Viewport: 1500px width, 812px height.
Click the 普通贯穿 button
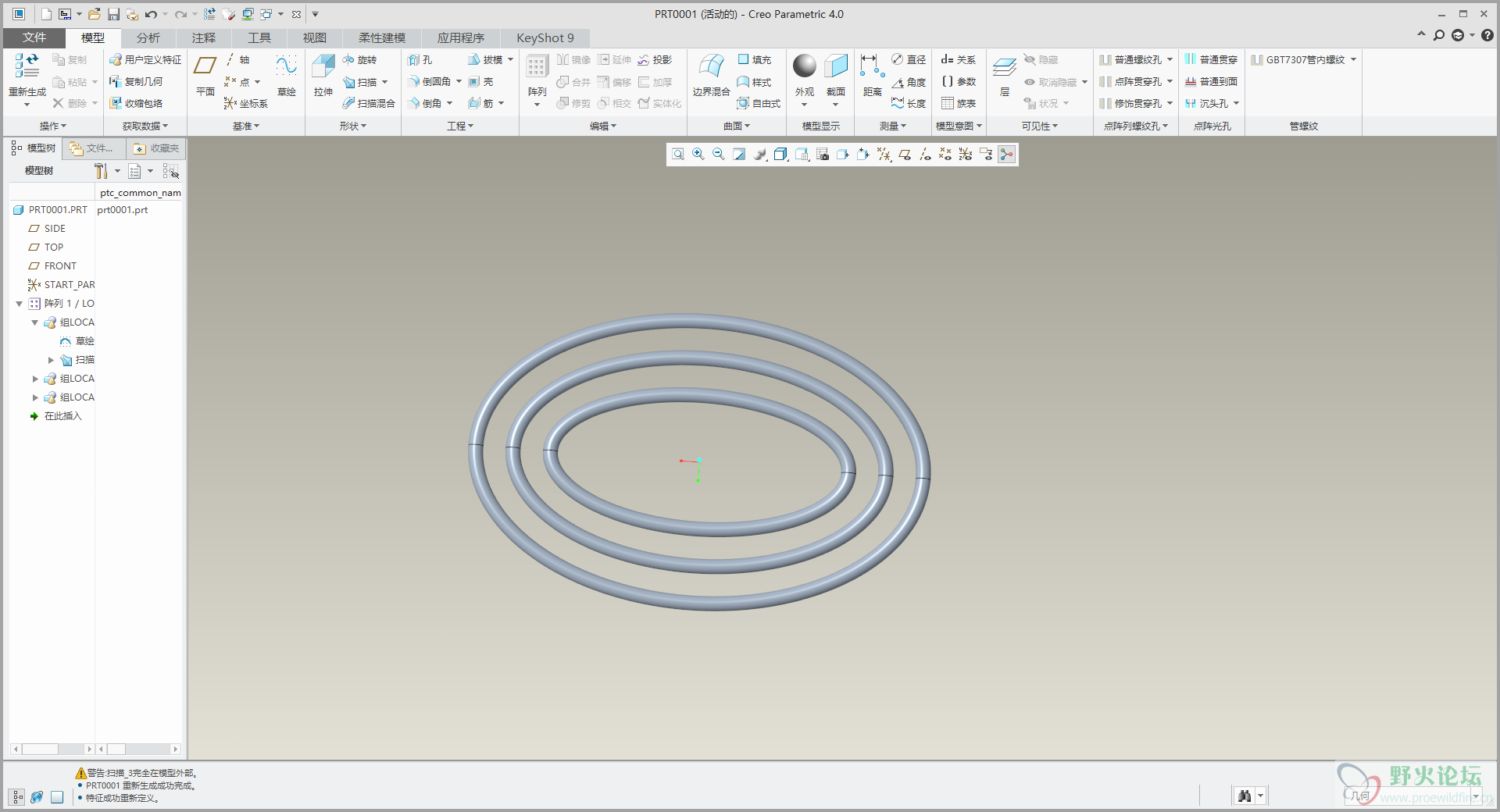coord(1211,59)
